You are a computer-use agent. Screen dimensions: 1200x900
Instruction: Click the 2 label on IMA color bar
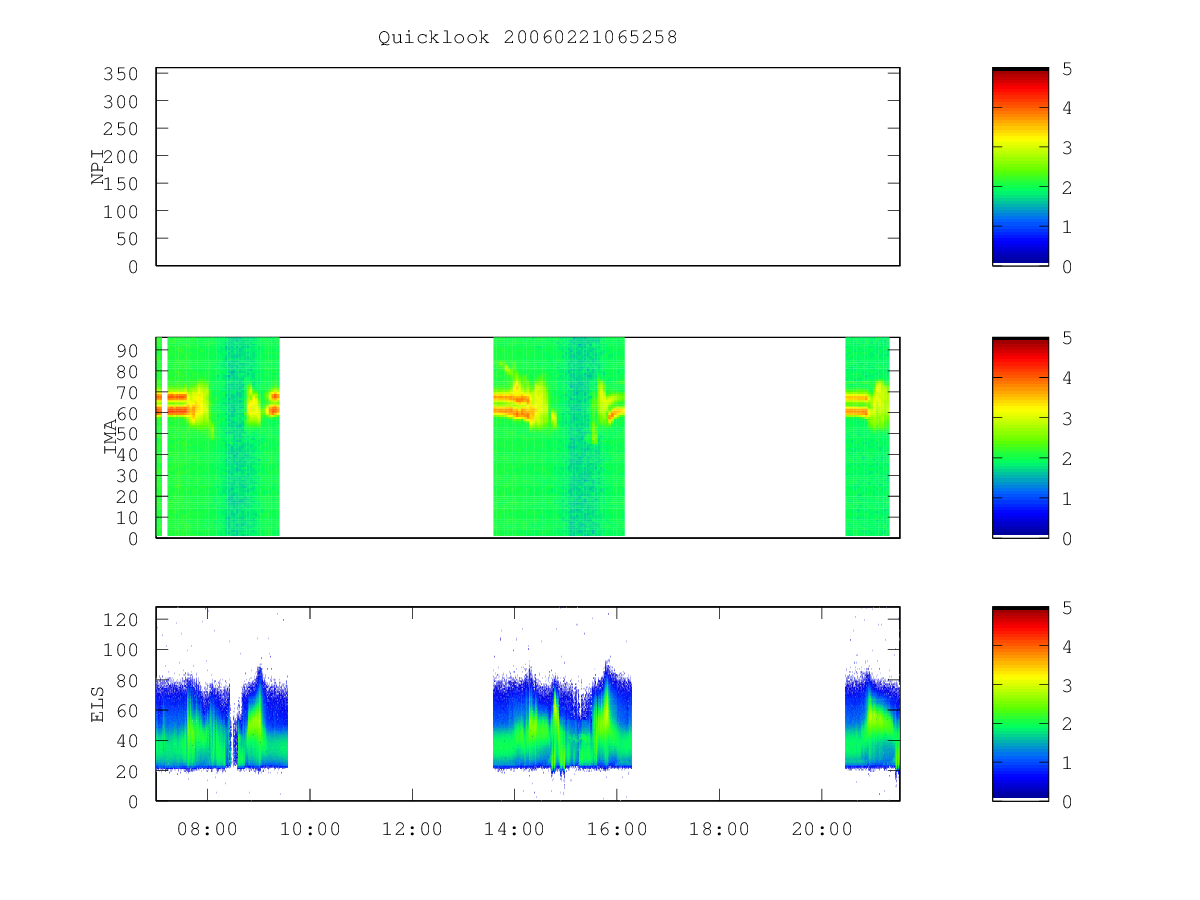(x=1068, y=459)
